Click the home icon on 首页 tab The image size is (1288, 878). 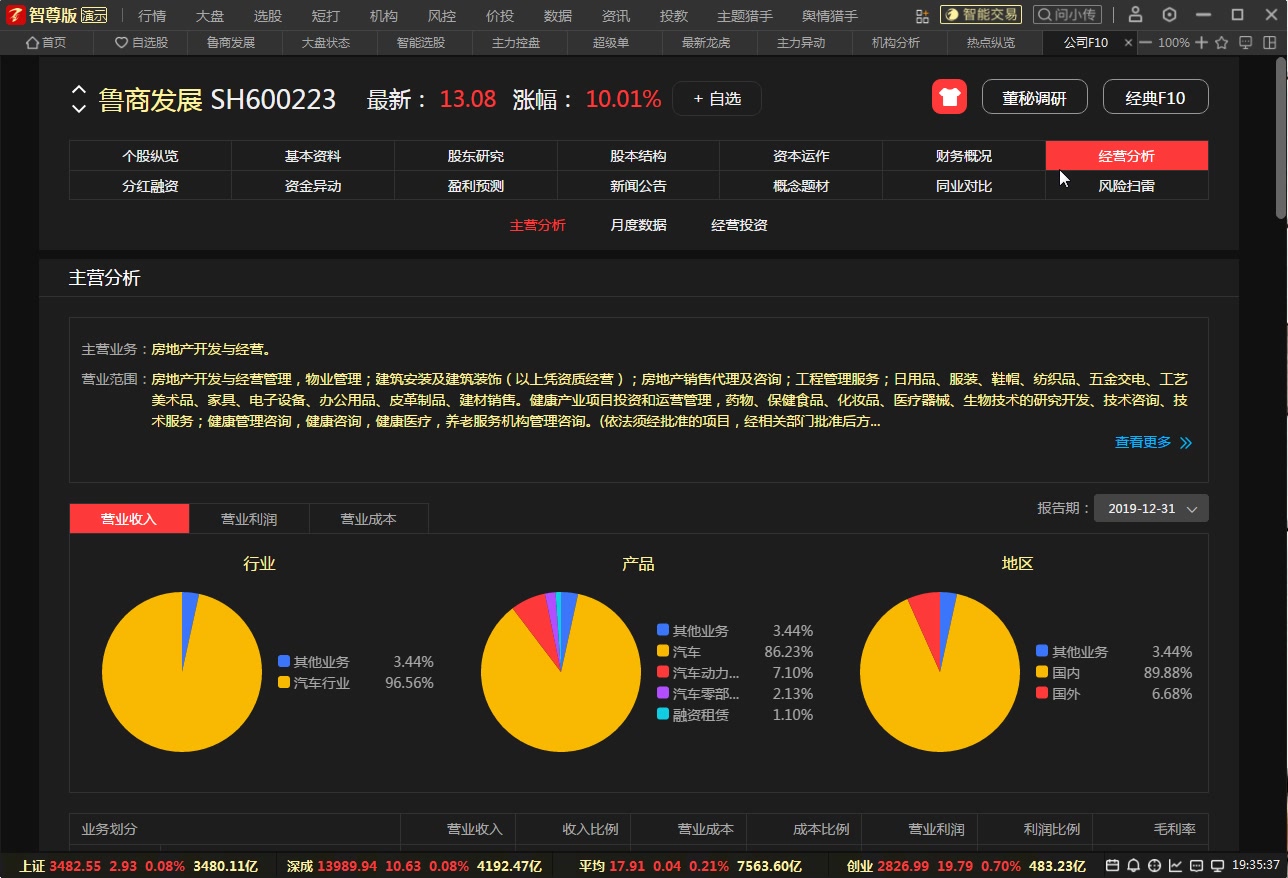[33, 43]
